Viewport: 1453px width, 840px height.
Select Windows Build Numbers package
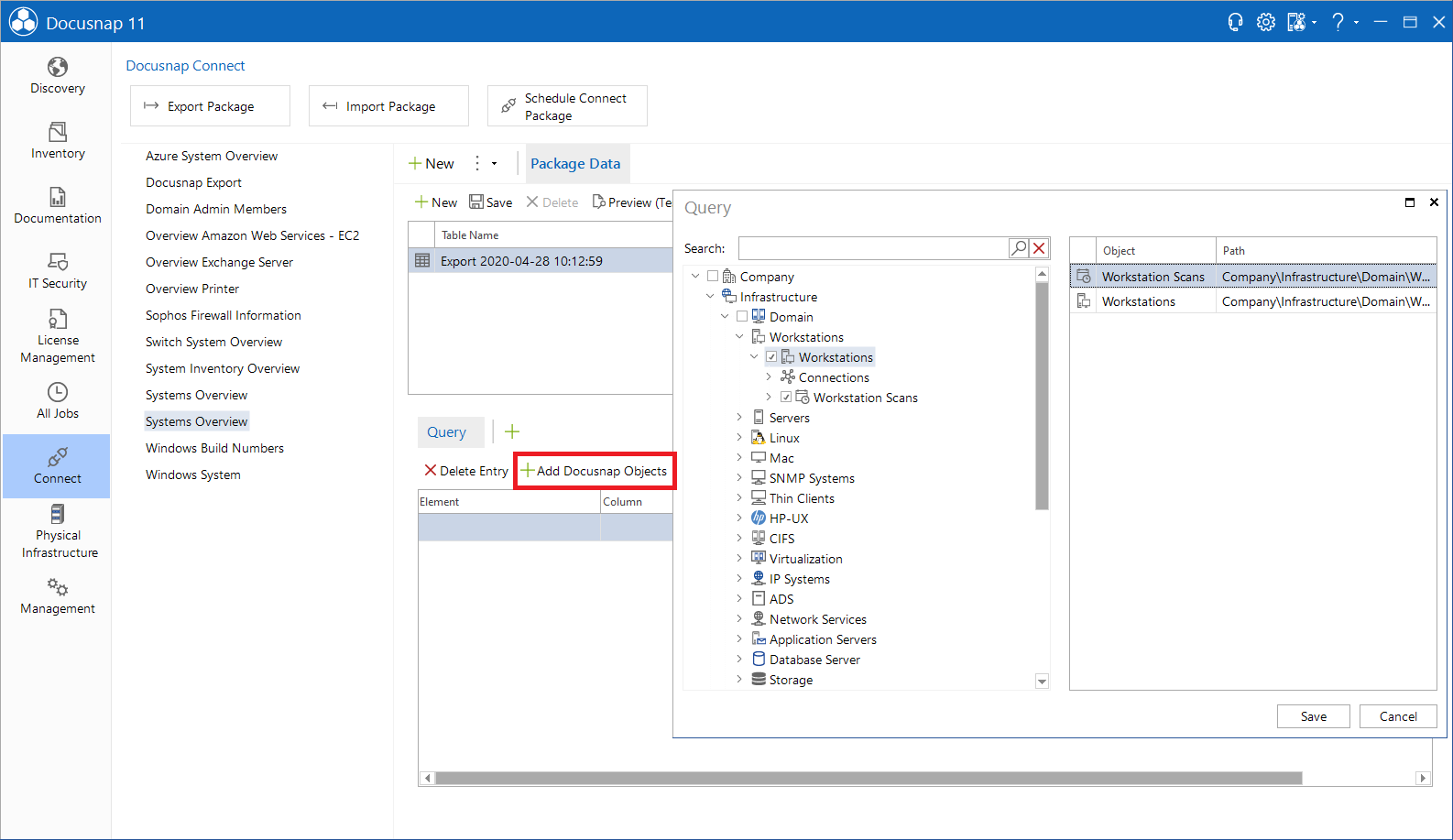[x=214, y=448]
